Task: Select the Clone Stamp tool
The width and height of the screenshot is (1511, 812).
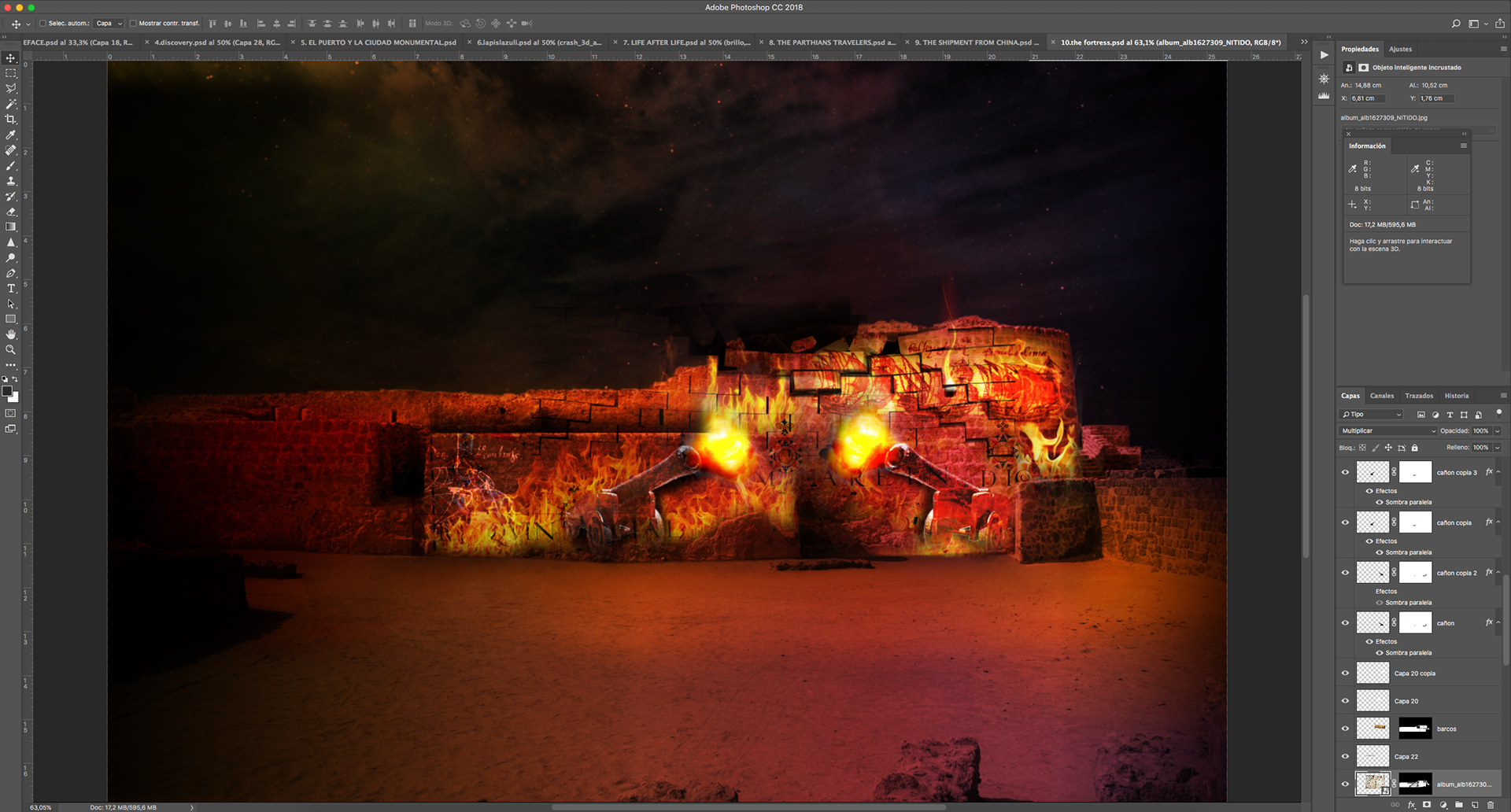Action: pos(11,181)
